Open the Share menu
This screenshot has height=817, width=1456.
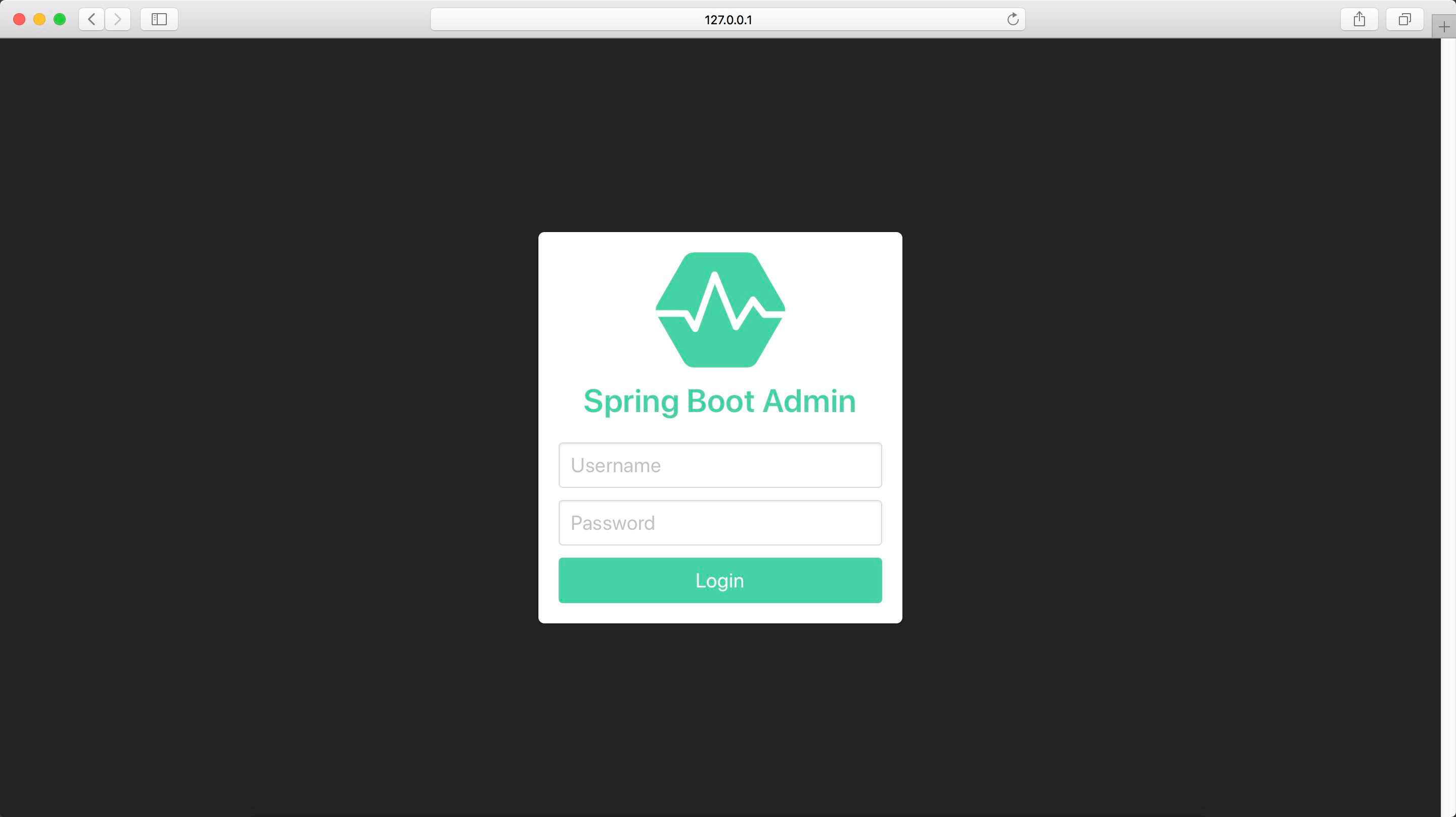point(1359,19)
